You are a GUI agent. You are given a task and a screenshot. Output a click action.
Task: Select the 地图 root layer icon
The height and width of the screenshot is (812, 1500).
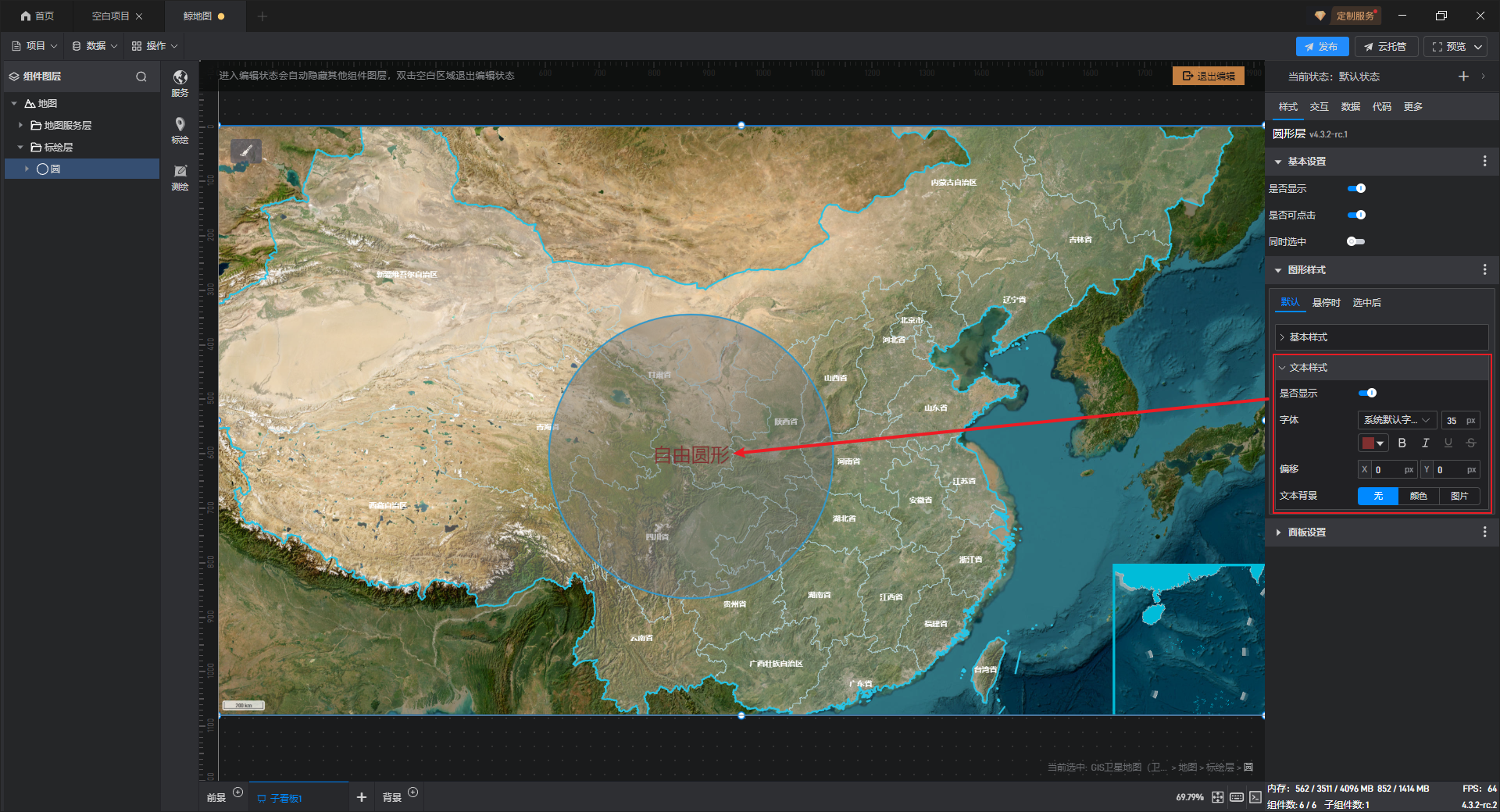click(30, 103)
